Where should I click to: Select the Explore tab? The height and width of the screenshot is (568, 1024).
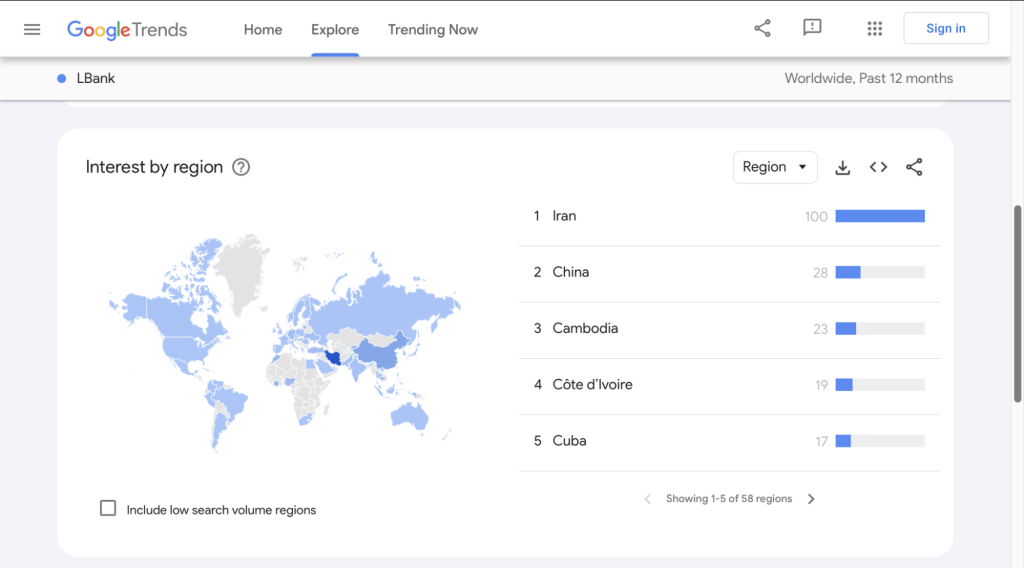coord(335,29)
